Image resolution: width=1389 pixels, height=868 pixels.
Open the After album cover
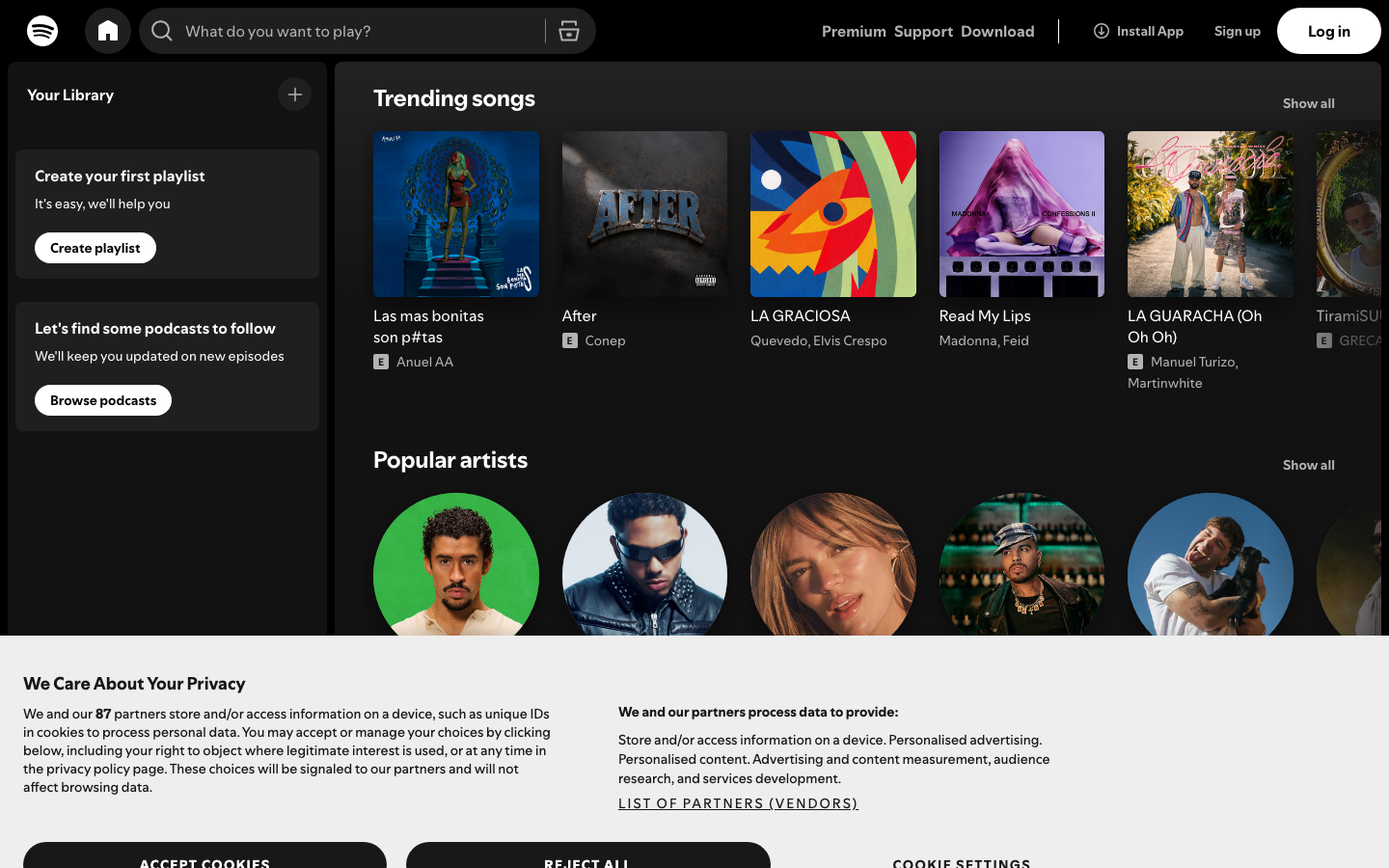point(645,214)
